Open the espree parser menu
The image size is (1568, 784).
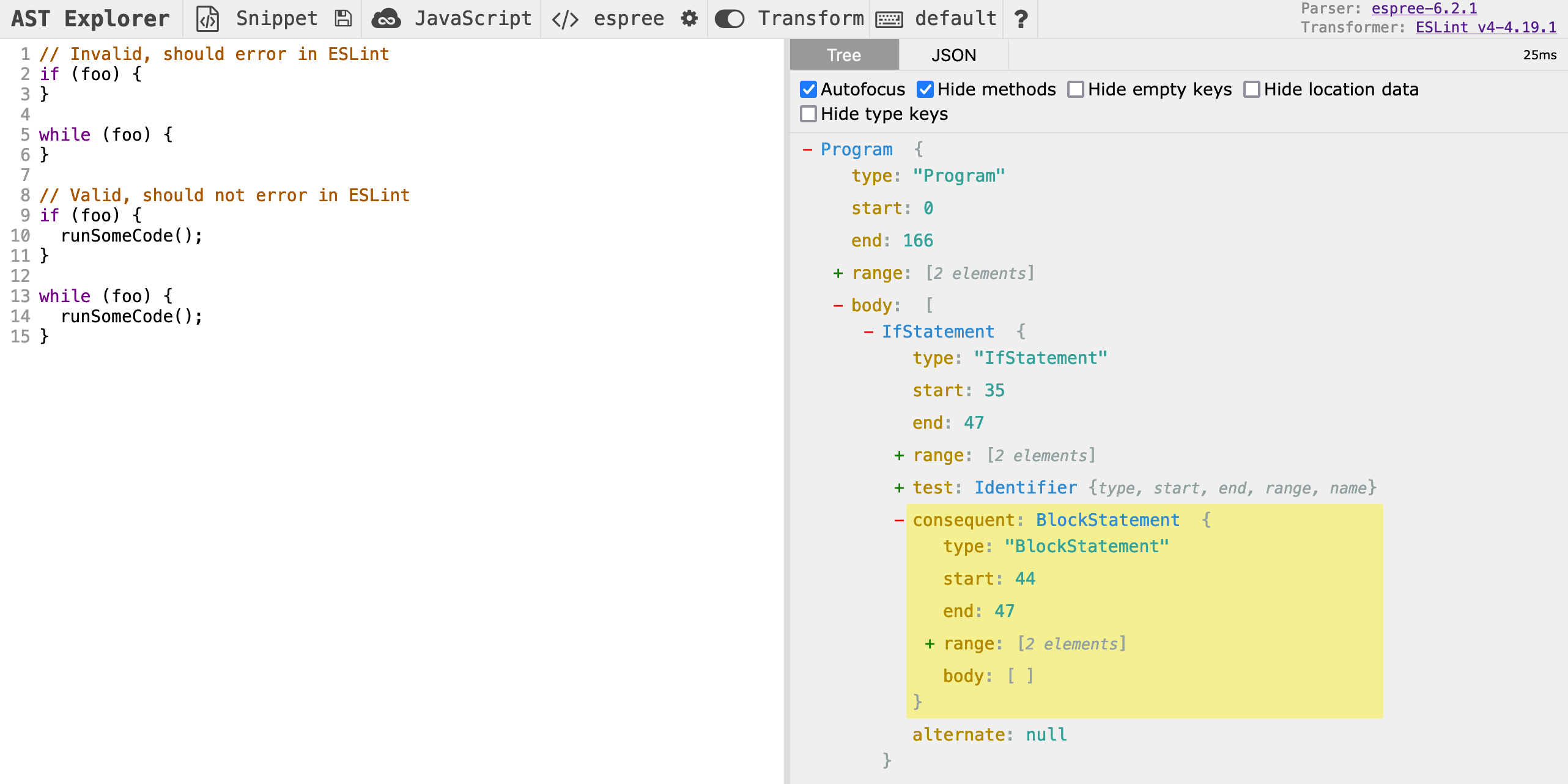click(629, 18)
